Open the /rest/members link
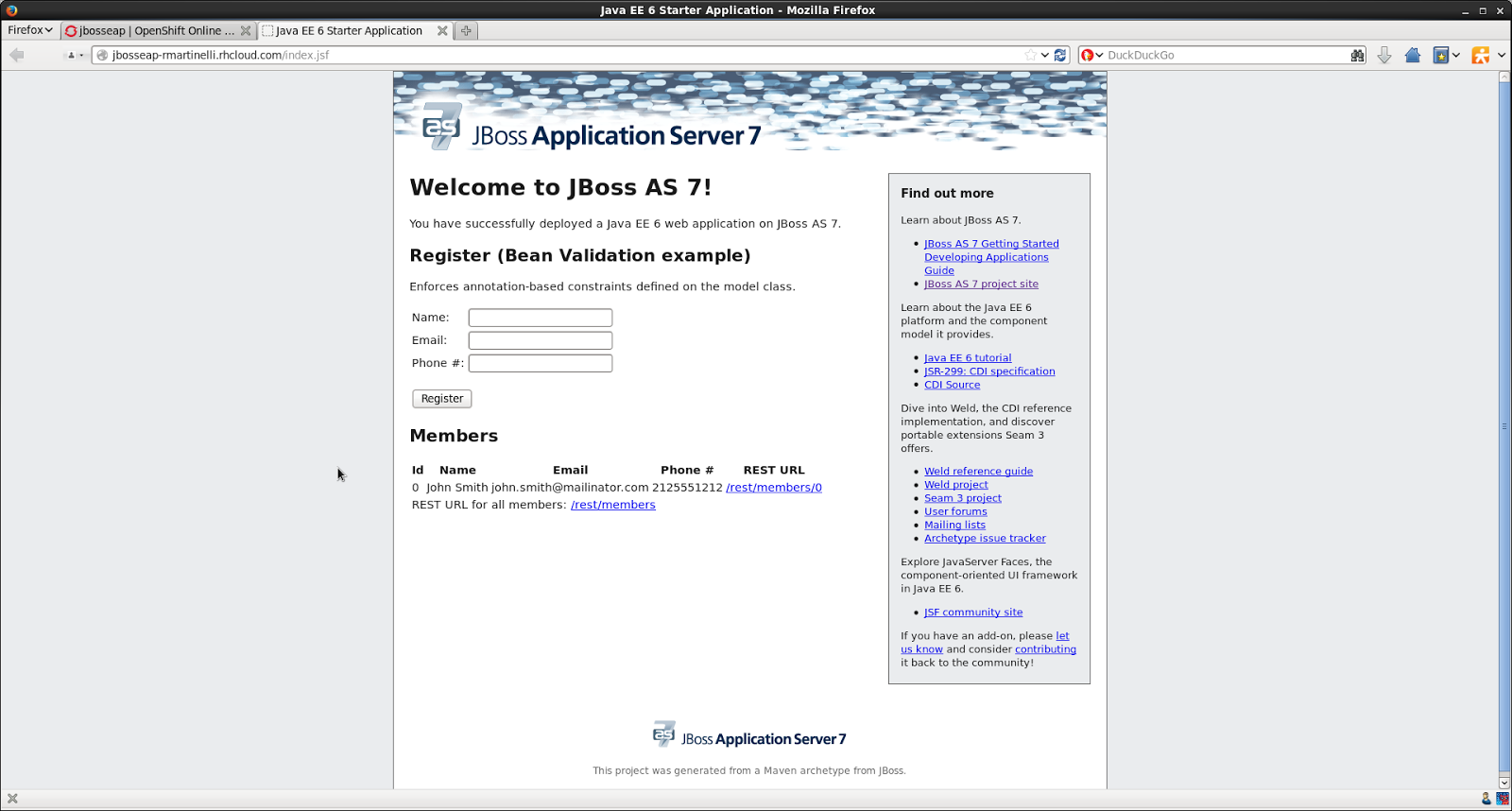Image resolution: width=1512 pixels, height=811 pixels. click(613, 505)
